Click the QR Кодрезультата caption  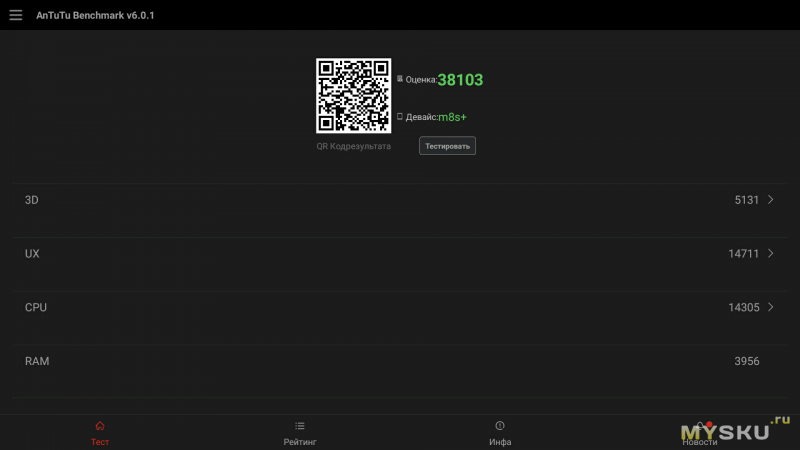tap(354, 146)
